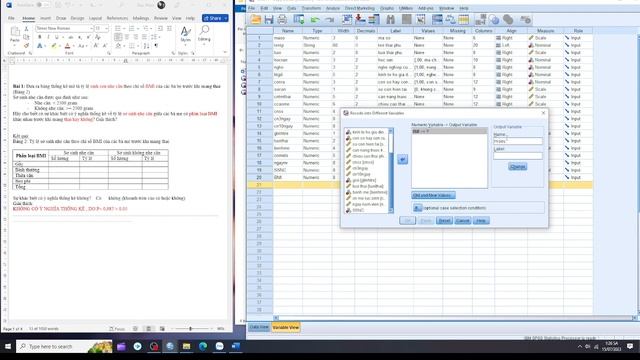Toggle strikethrough in Word
The height and width of the screenshot is (360, 640).
[71, 37]
